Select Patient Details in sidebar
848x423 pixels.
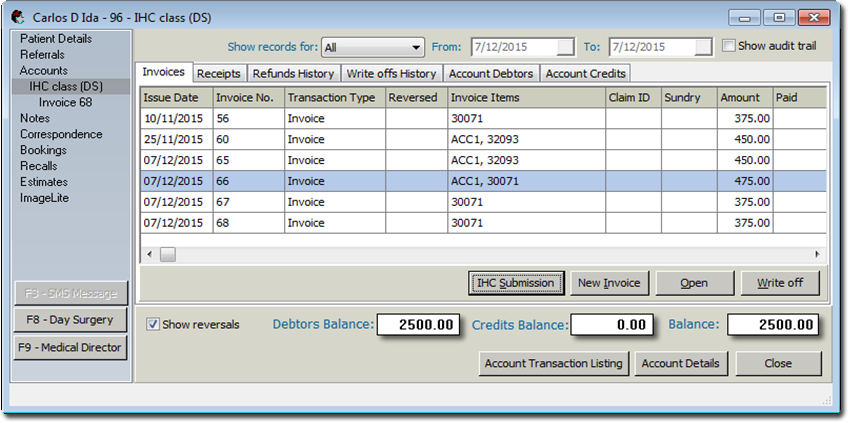[x=56, y=39]
